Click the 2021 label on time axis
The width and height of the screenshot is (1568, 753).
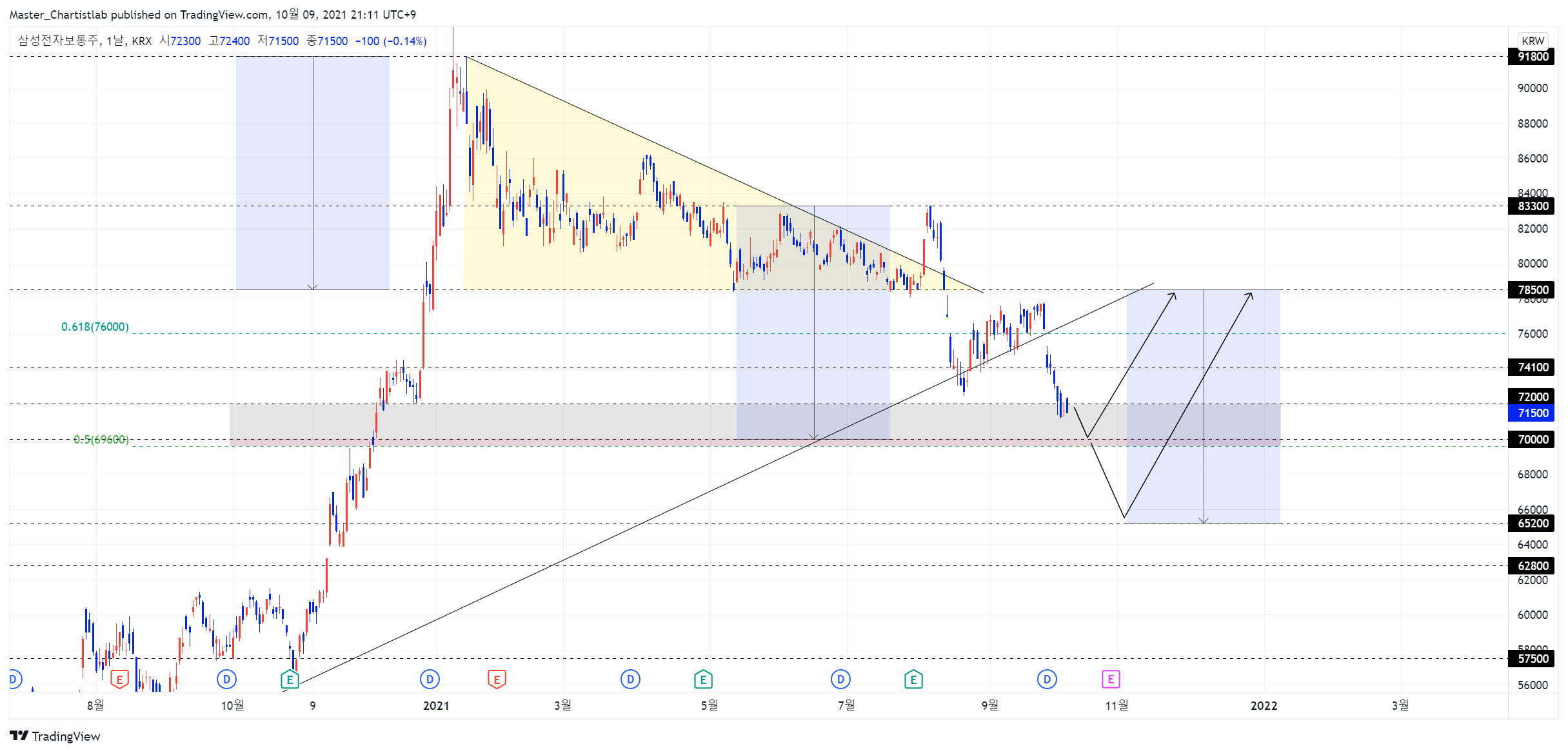click(436, 706)
